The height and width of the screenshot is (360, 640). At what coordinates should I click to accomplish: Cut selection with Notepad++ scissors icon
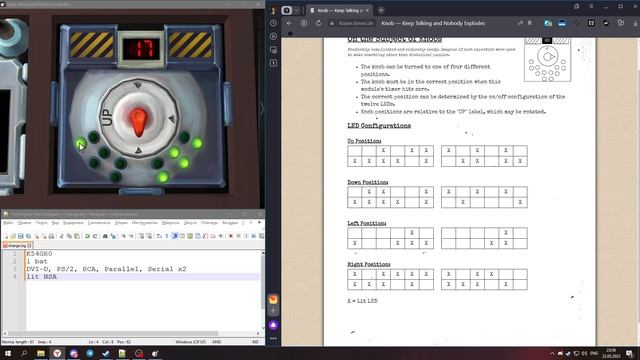[62, 236]
